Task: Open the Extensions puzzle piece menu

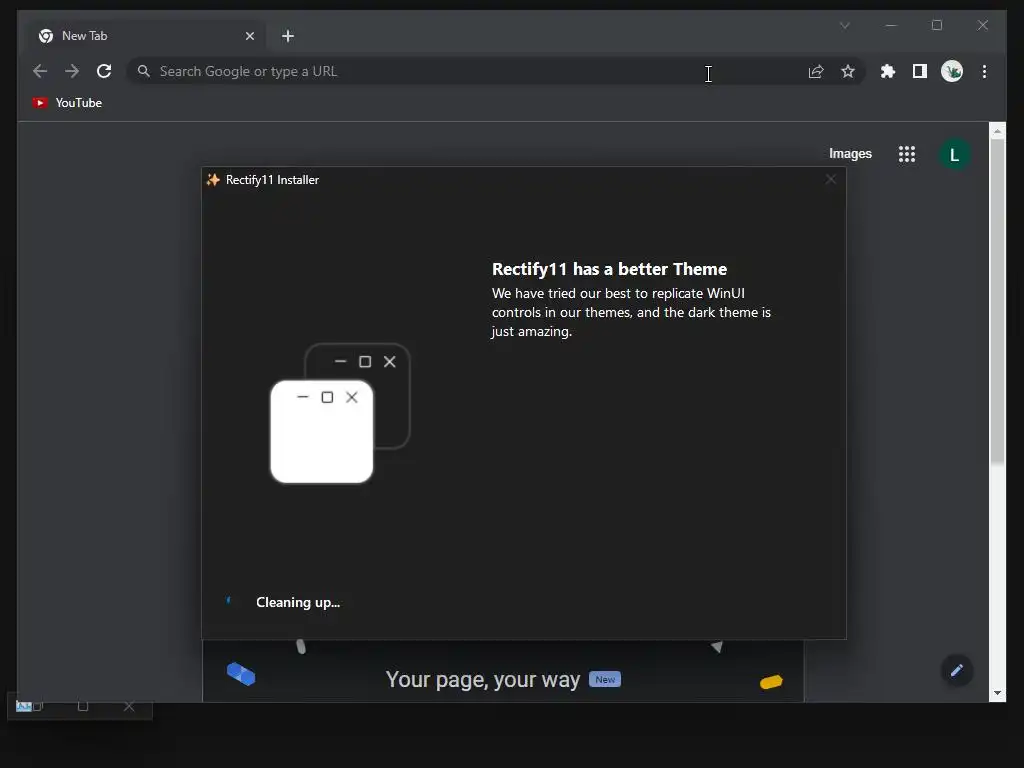Action: [888, 71]
